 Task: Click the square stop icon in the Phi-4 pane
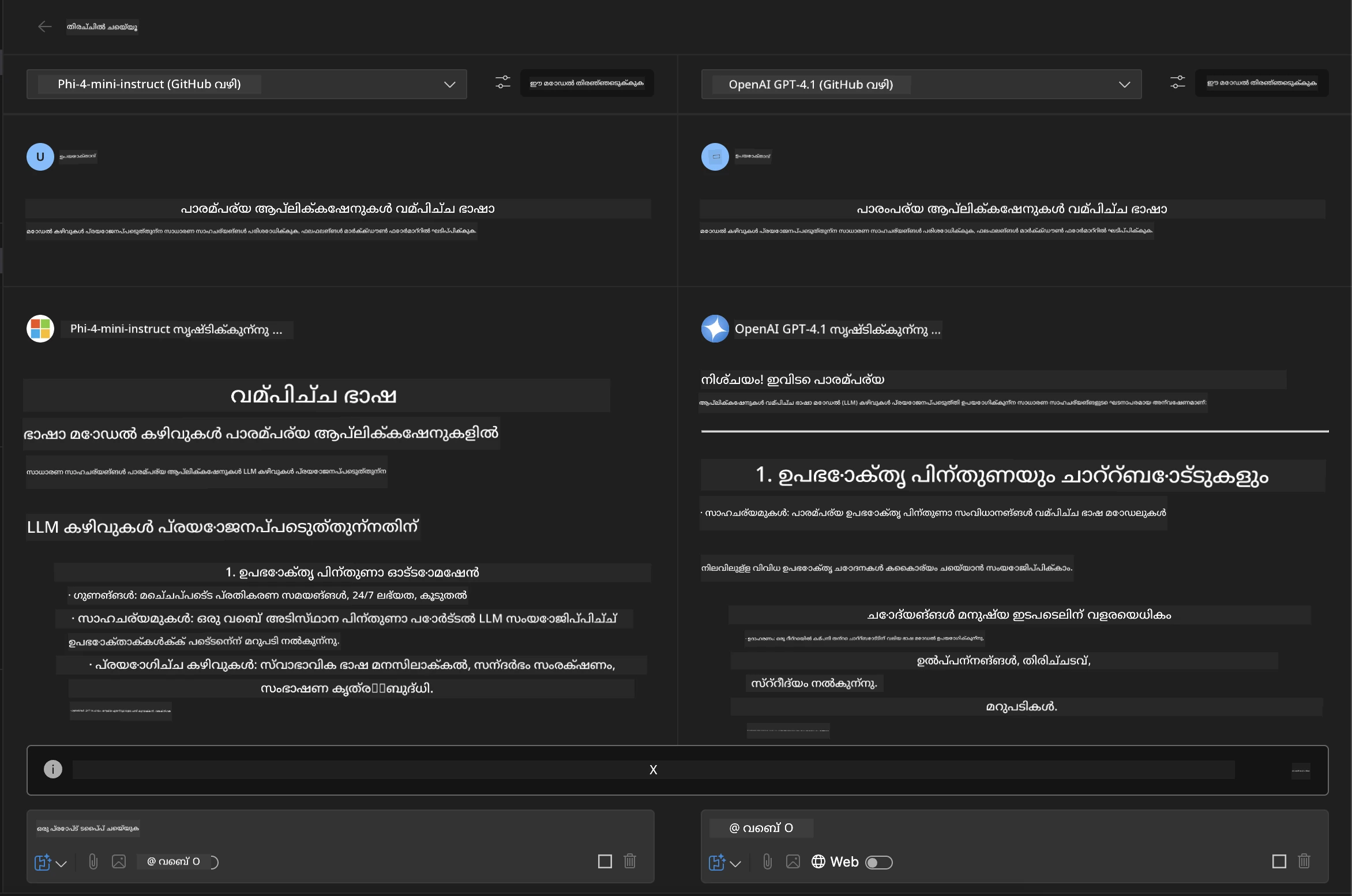click(x=605, y=861)
